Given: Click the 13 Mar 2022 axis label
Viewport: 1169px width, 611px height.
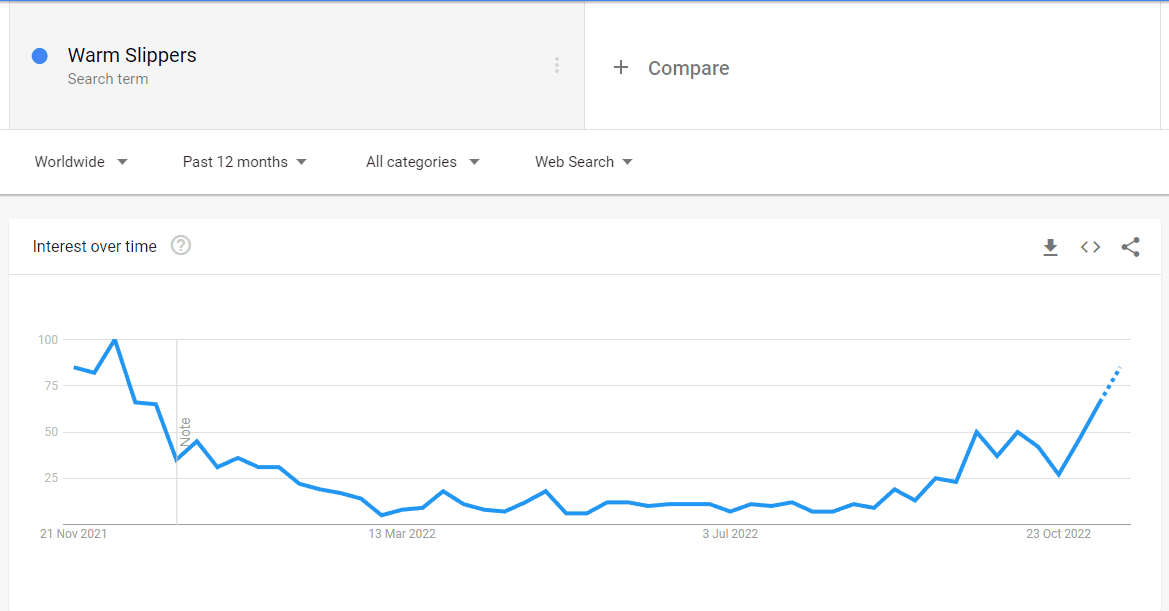Looking at the screenshot, I should point(402,534).
